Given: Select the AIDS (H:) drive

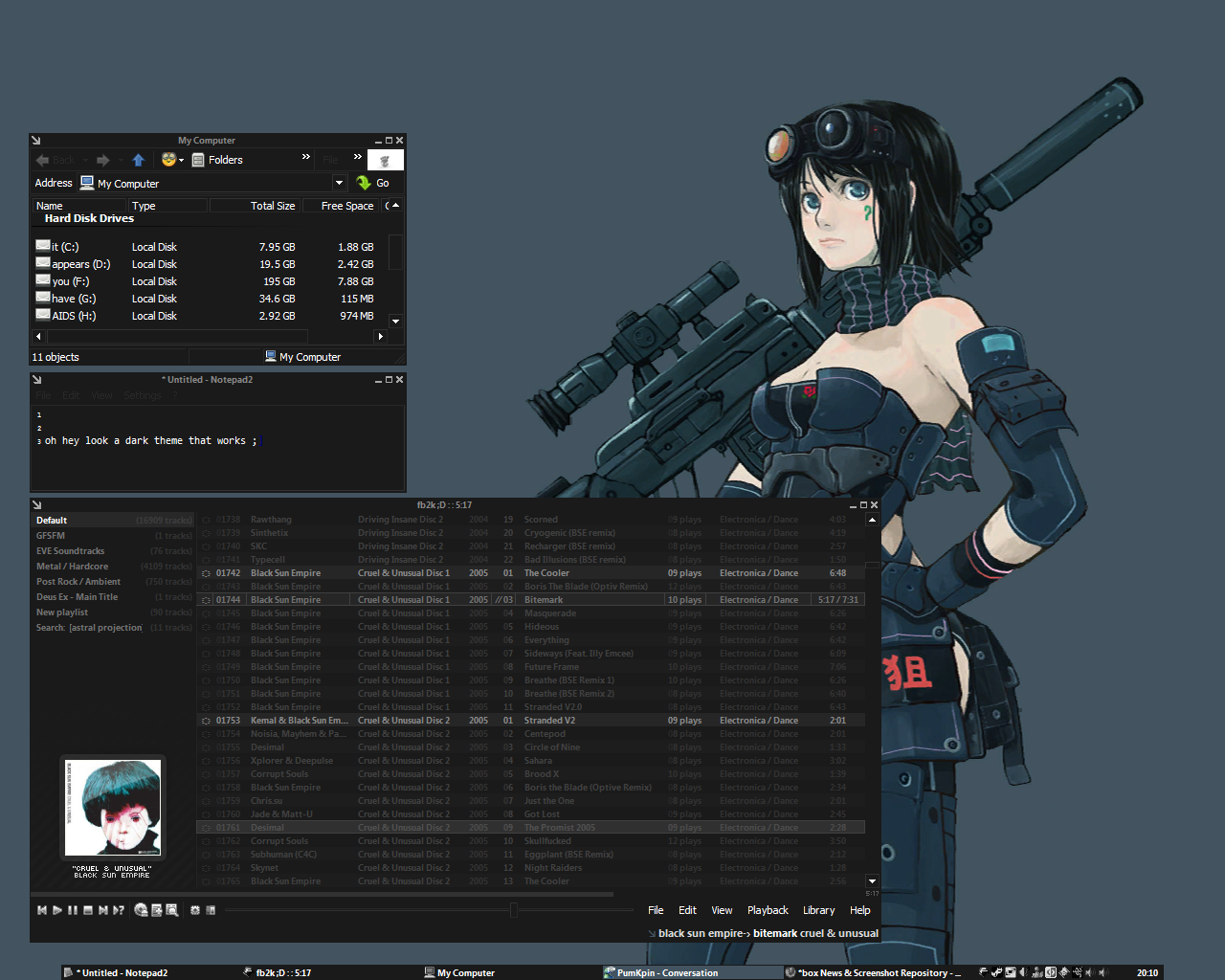Looking at the screenshot, I should tap(66, 316).
